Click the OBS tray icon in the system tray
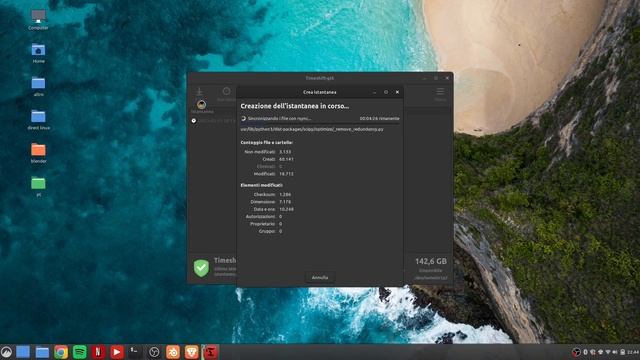 click(x=576, y=352)
